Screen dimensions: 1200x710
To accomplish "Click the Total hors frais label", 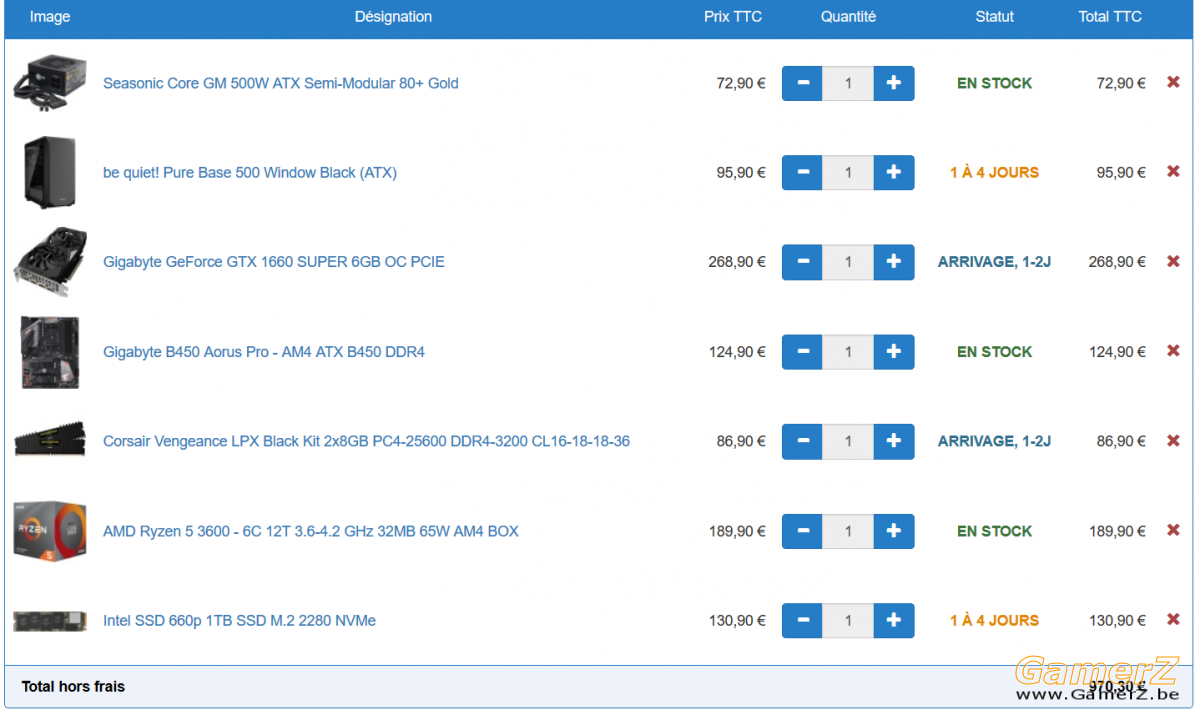I will pyautogui.click(x=73, y=687).
